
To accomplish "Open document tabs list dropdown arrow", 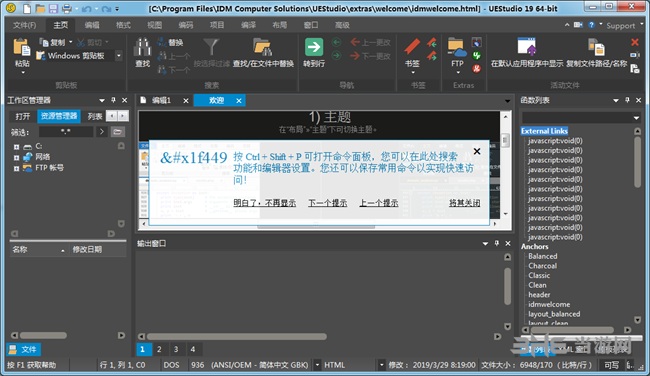I will [507, 101].
